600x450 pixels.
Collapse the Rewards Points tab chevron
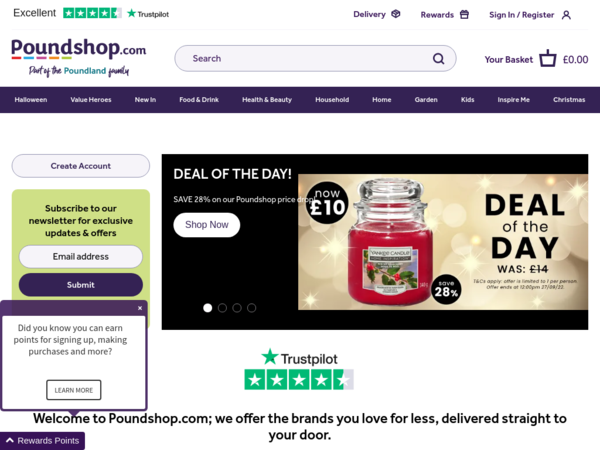(x=10, y=440)
